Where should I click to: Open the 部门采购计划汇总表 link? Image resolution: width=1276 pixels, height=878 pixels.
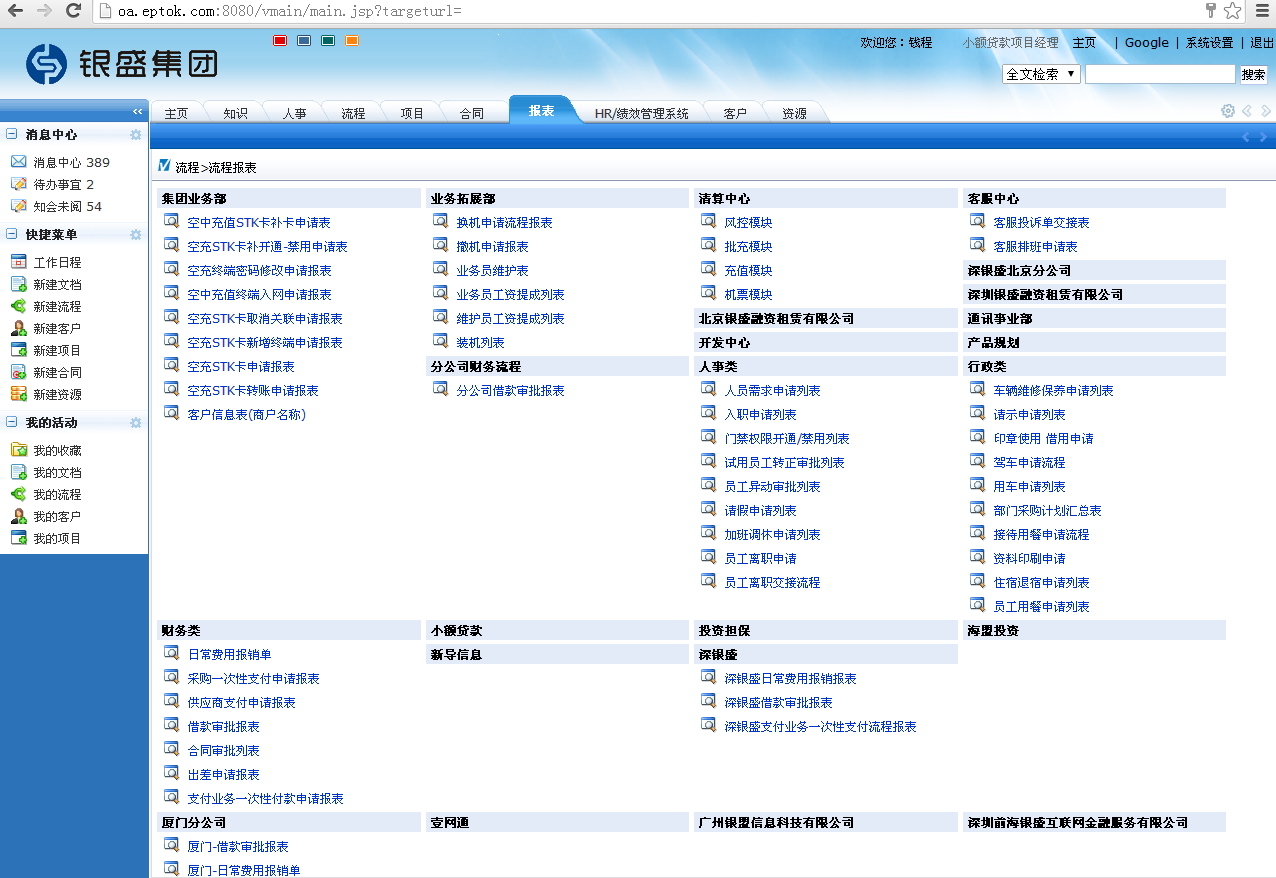pyautogui.click(x=1047, y=511)
